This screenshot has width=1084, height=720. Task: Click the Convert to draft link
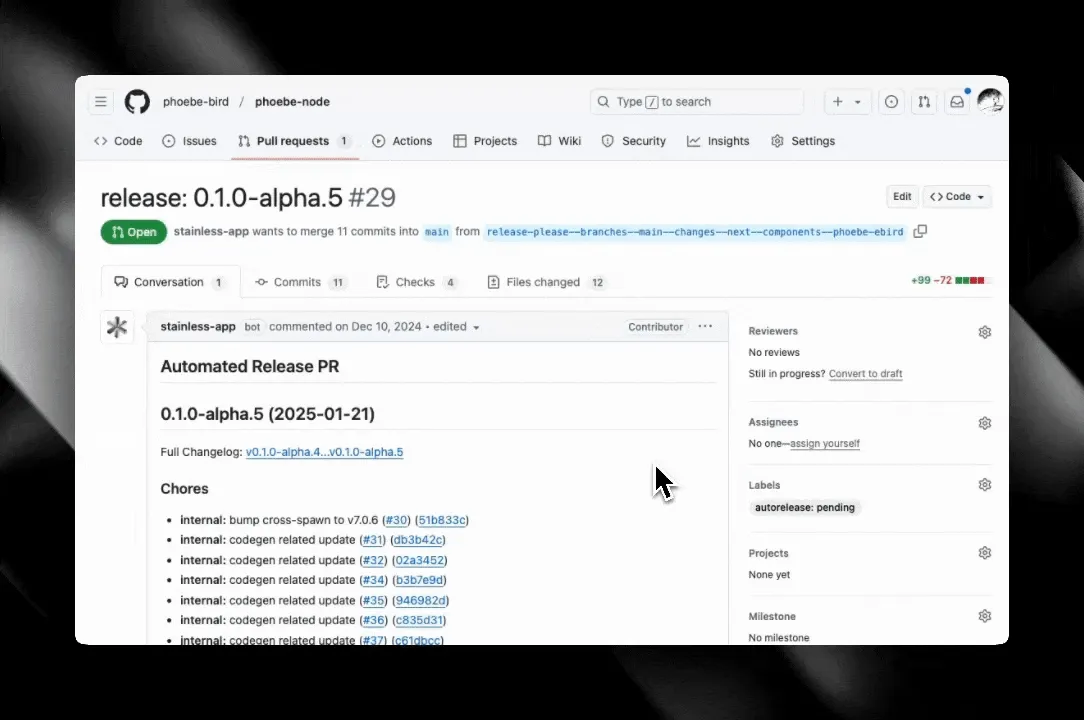(865, 373)
